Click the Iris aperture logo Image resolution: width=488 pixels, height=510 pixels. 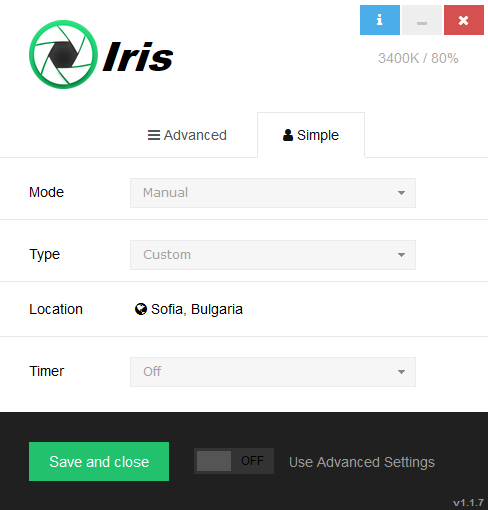coord(64,54)
